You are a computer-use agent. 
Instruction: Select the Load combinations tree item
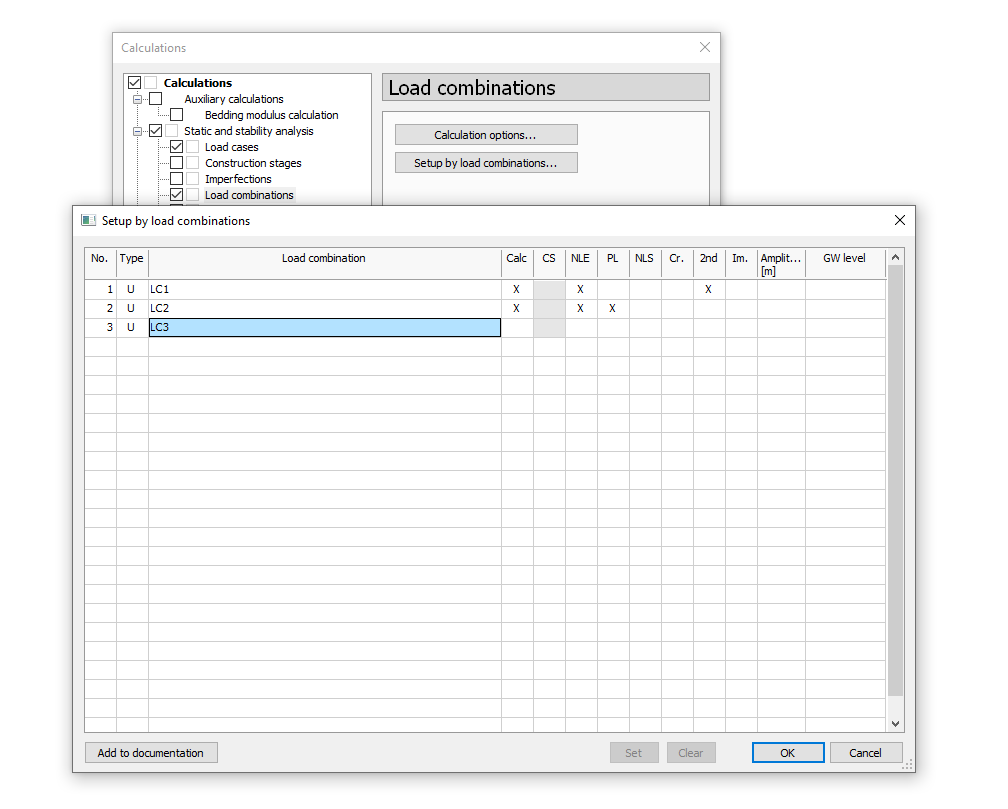(x=249, y=195)
